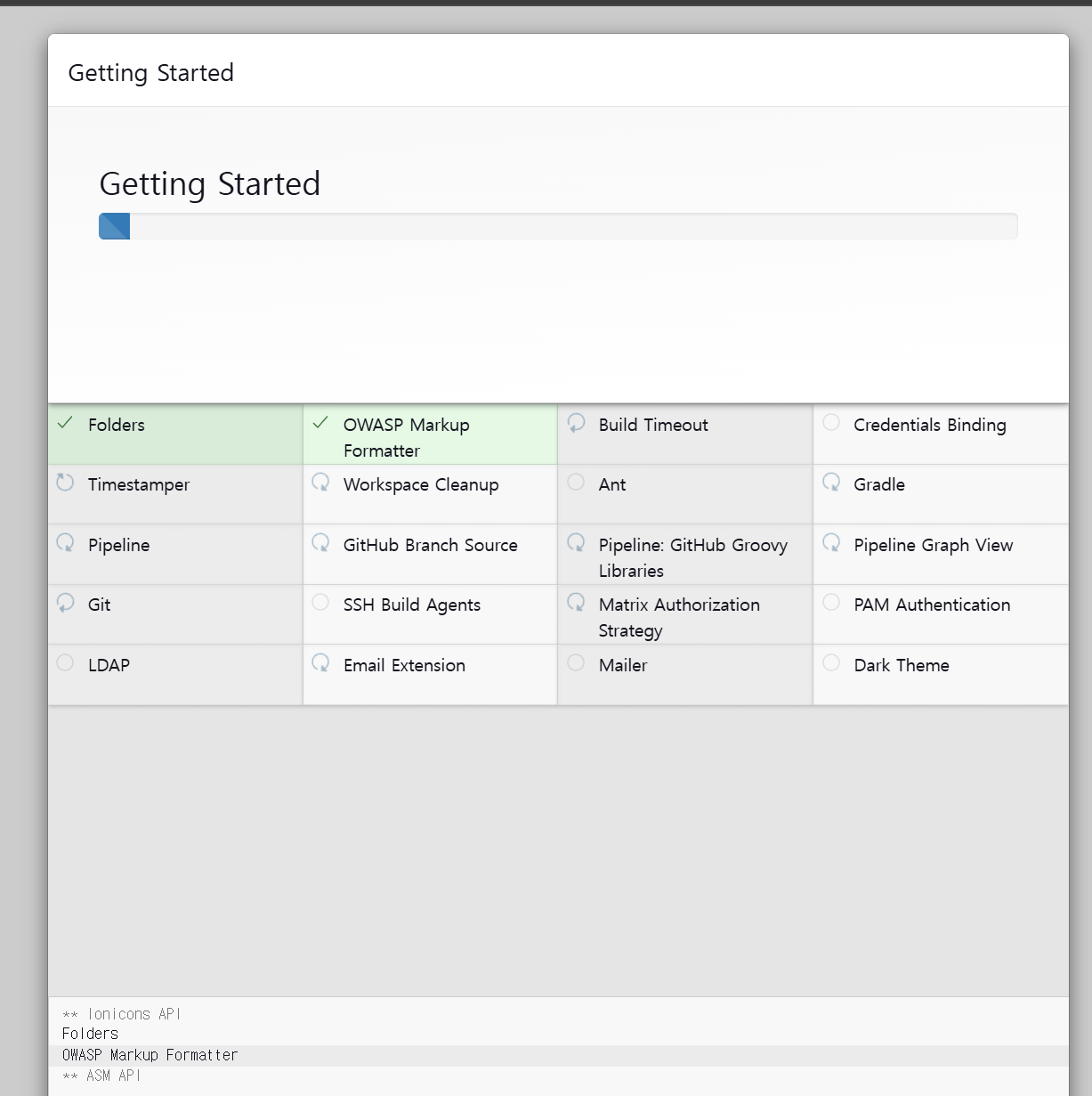Click the Workspace Cleanup plugin name

(421, 485)
